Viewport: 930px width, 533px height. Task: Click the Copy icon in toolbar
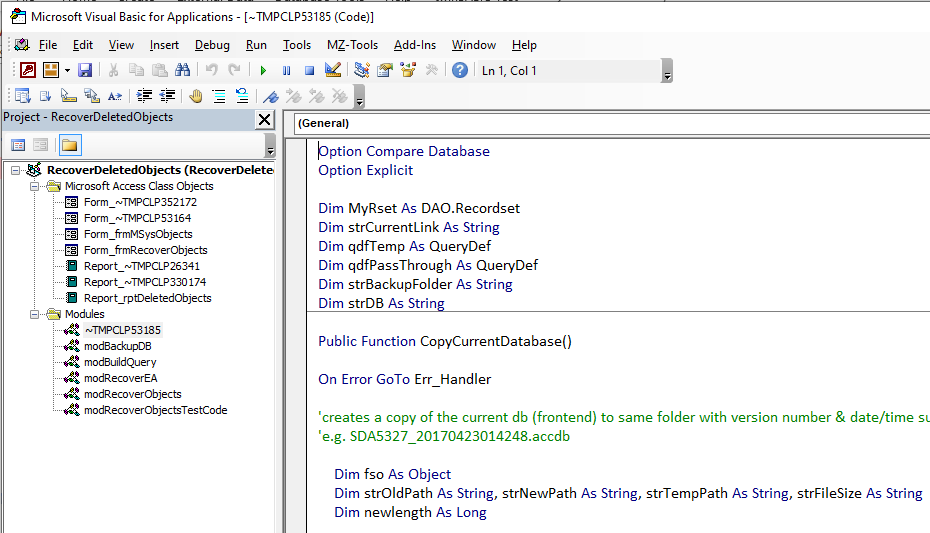[x=136, y=71]
